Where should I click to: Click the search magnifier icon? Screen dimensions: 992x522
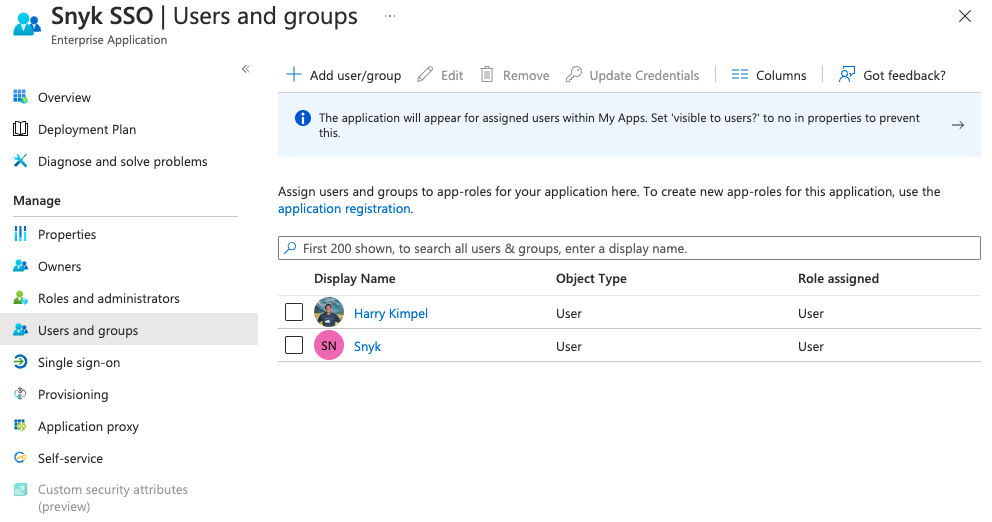pyautogui.click(x=290, y=248)
